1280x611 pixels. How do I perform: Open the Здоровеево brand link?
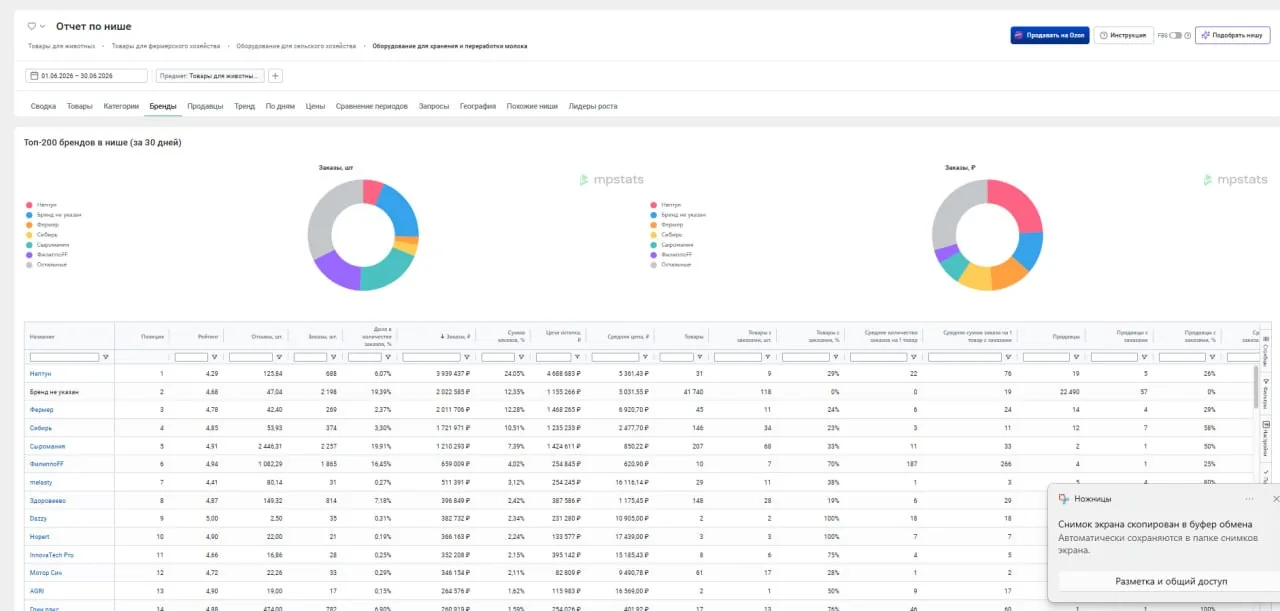pos(47,500)
